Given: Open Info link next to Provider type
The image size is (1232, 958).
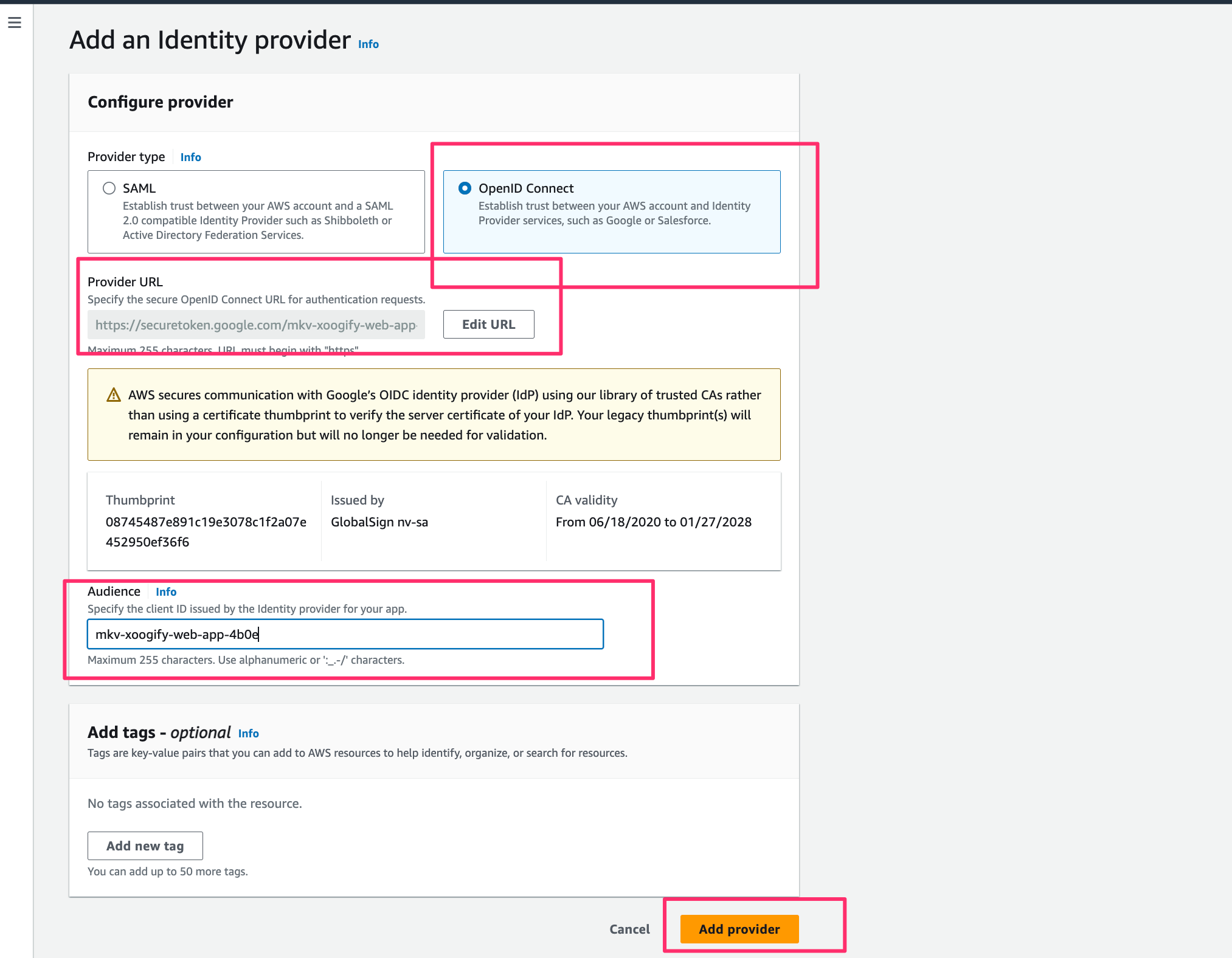Looking at the screenshot, I should coord(190,157).
